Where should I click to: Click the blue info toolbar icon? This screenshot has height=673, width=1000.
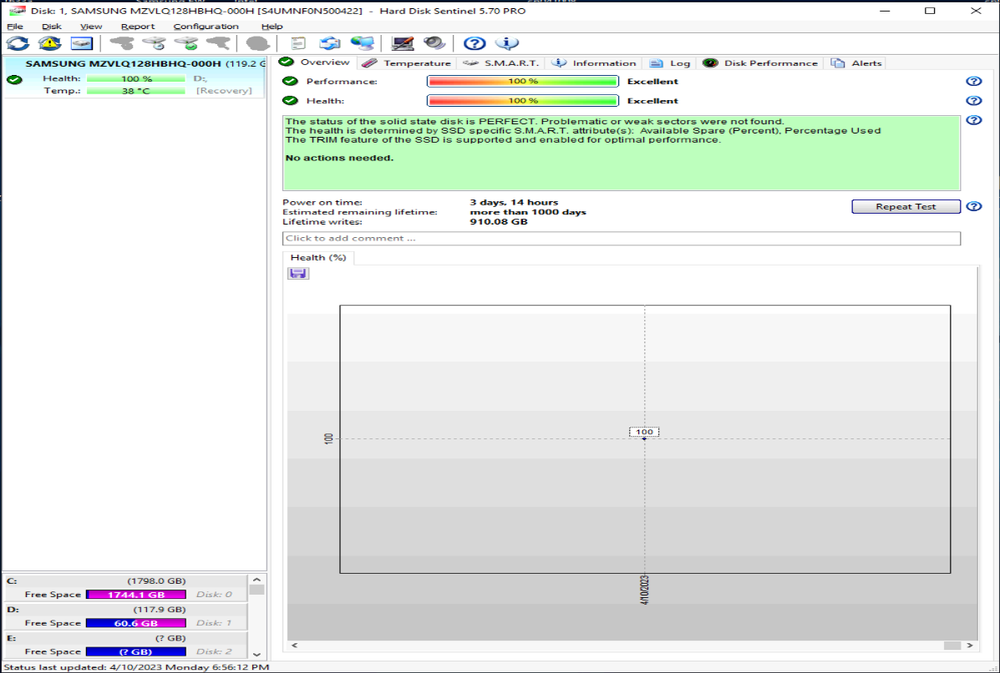[507, 44]
